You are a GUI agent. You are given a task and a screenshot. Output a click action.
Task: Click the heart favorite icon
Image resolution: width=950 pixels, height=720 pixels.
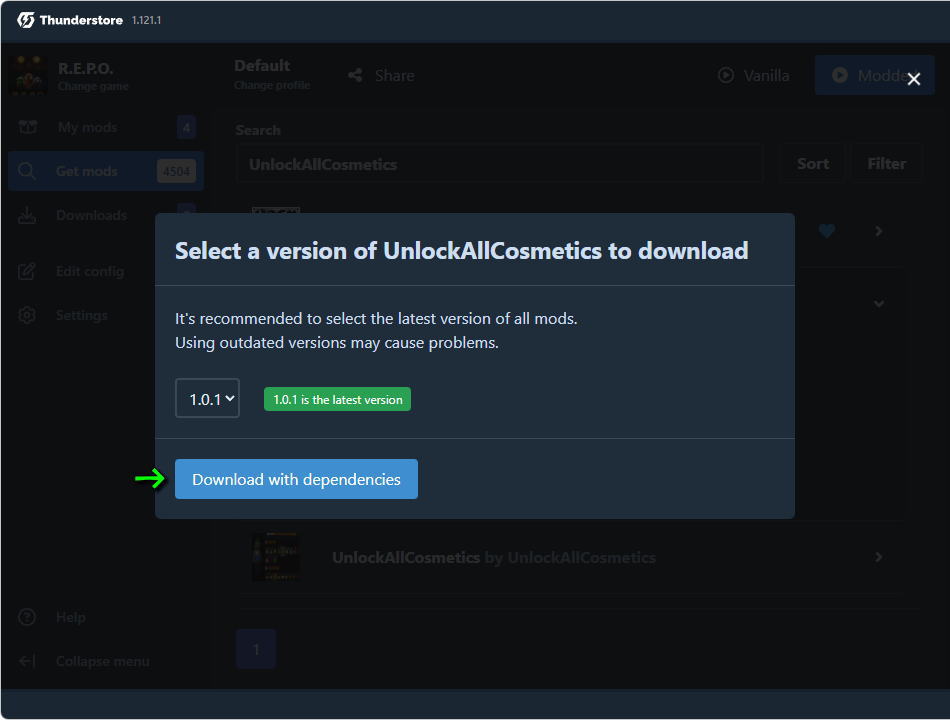pyautogui.click(x=826, y=231)
